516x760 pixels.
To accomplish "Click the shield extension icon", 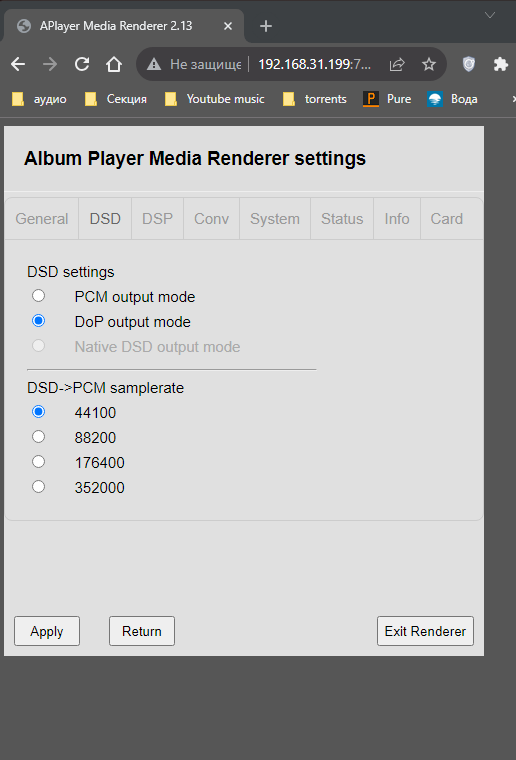I will click(469, 64).
